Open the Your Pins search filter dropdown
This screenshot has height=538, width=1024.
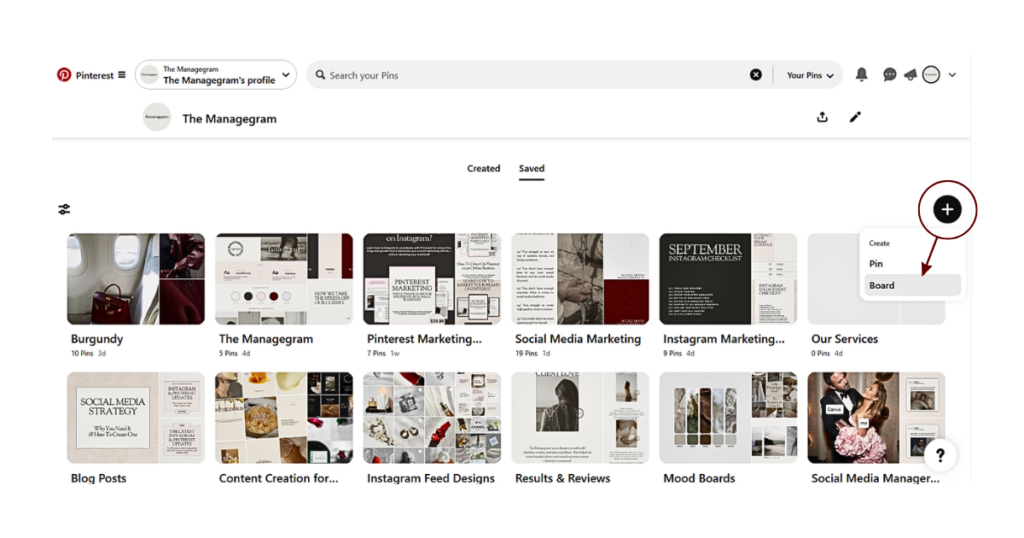pos(810,75)
